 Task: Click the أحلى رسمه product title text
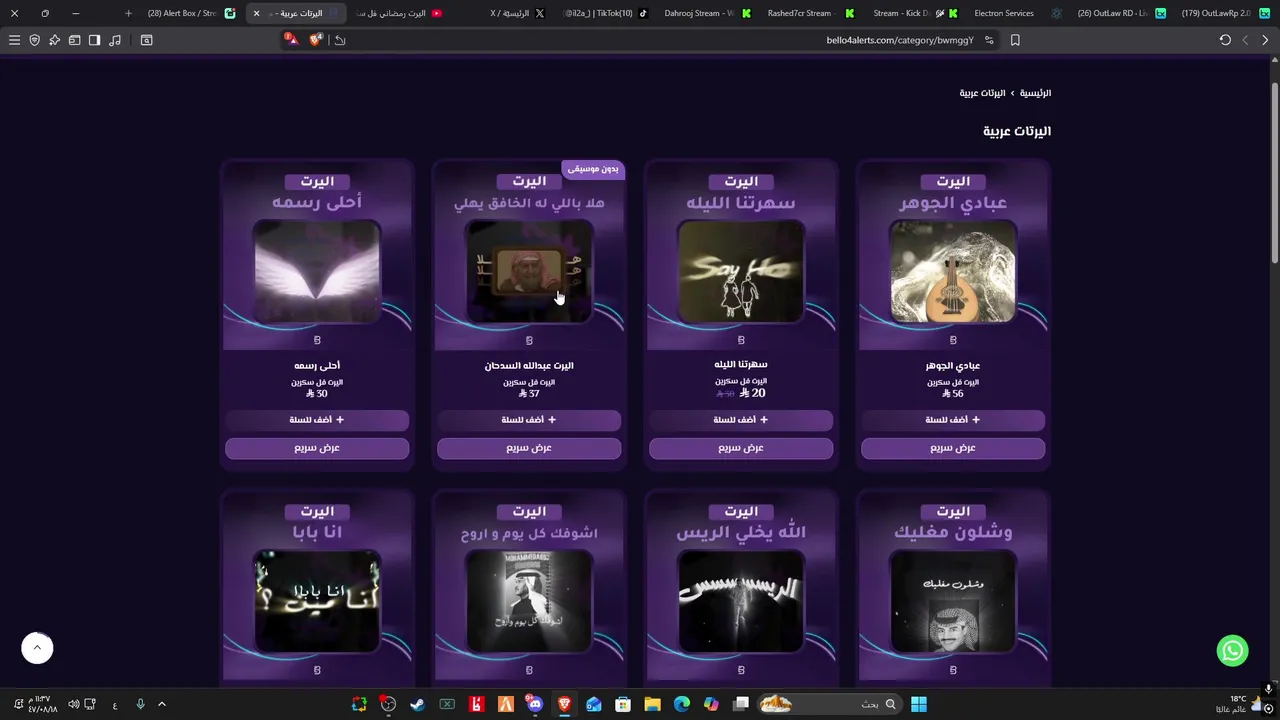[317, 366]
